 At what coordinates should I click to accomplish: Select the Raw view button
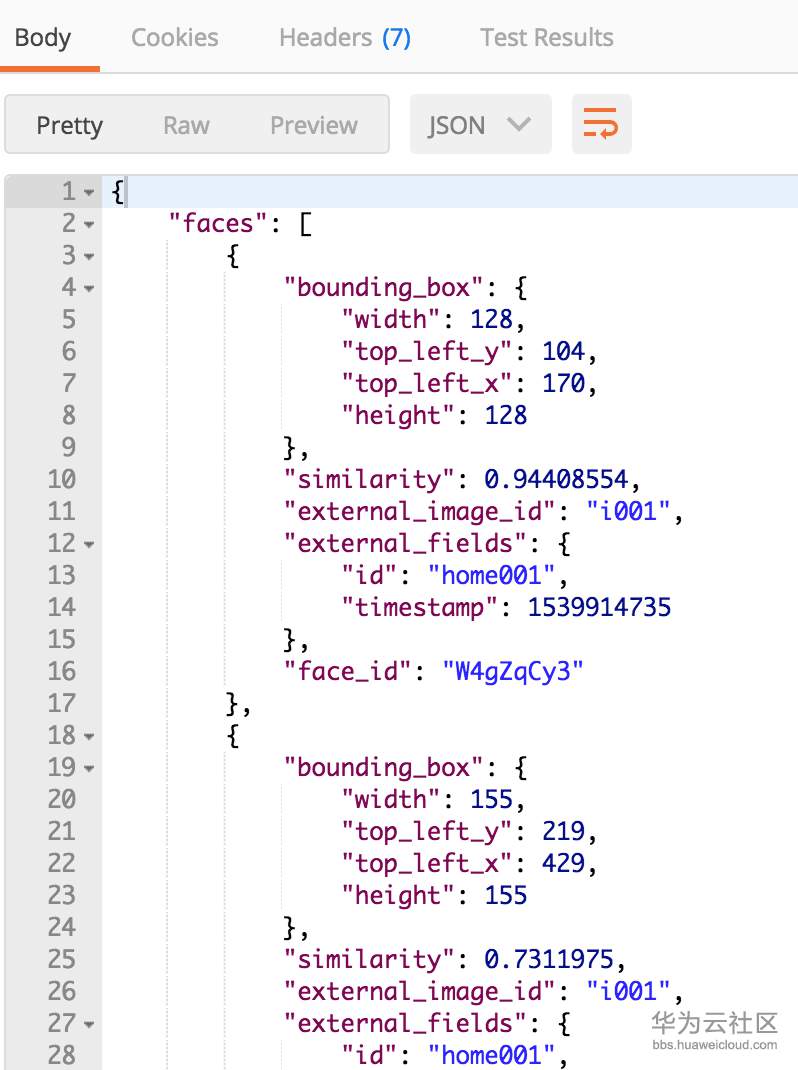coord(186,125)
